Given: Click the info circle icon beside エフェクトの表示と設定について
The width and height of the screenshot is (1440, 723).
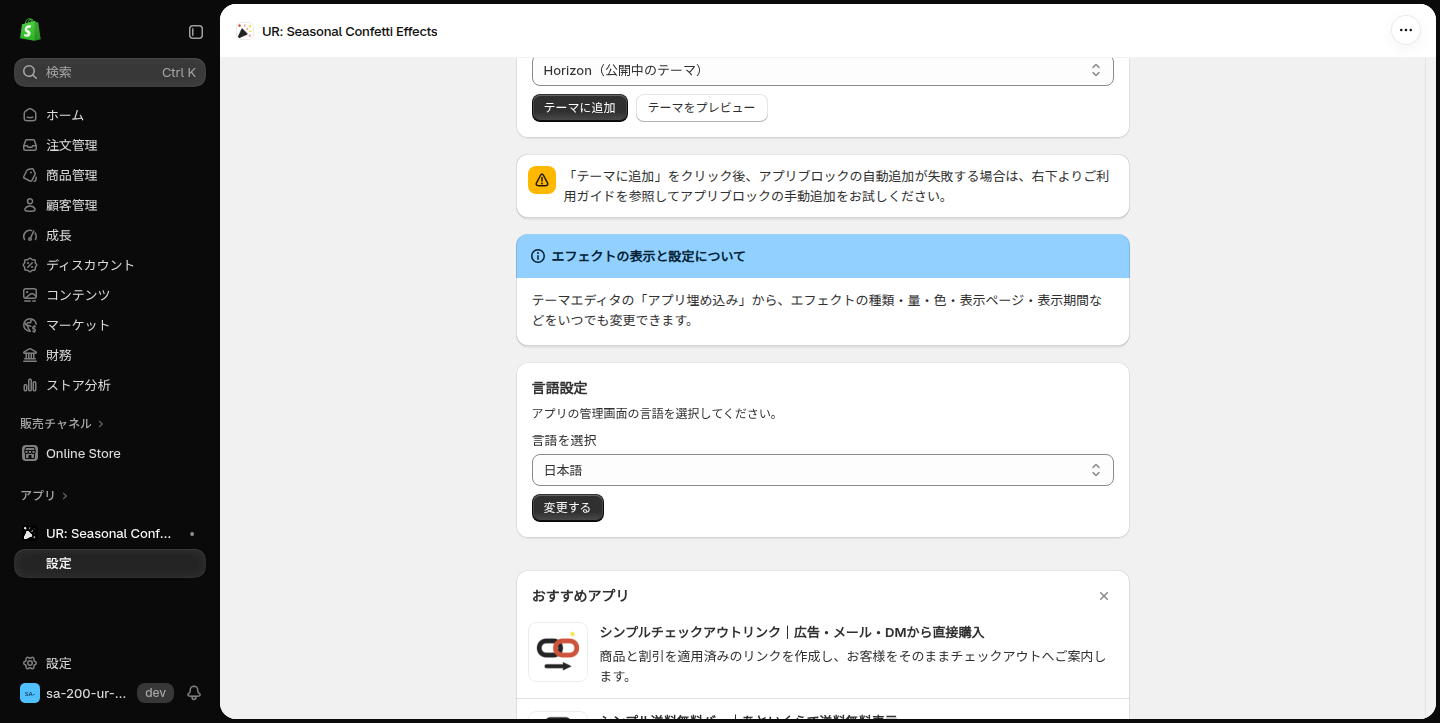Looking at the screenshot, I should pos(538,256).
